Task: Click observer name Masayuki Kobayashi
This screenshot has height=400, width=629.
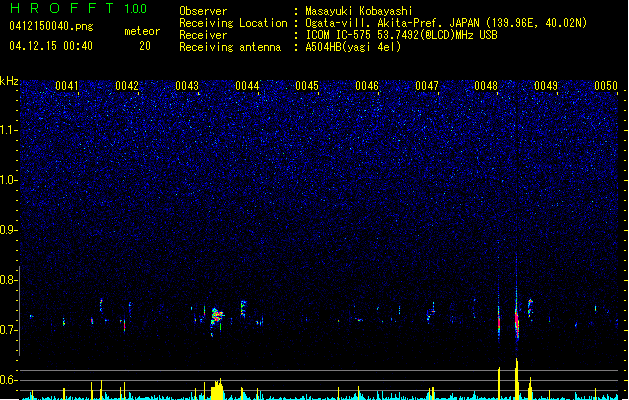Action: (359, 11)
